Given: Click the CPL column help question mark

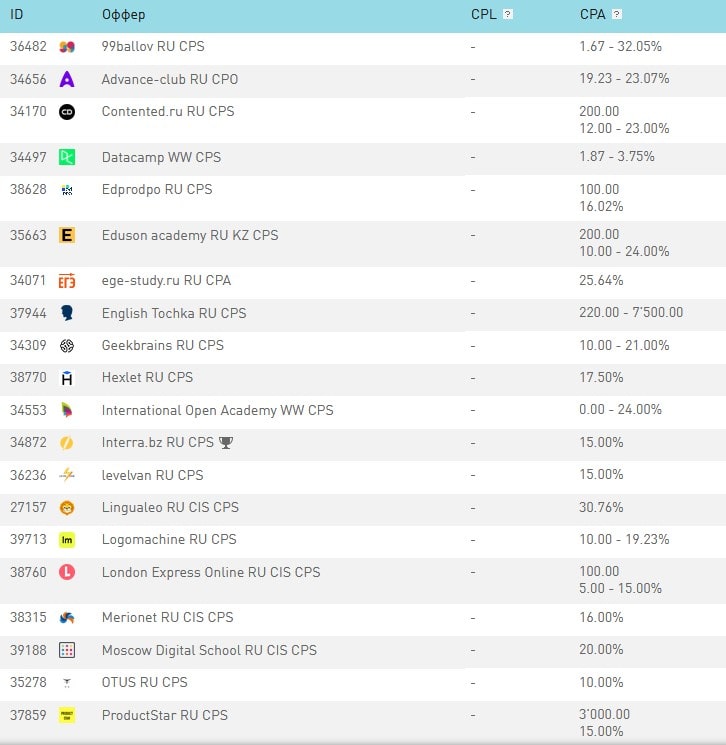Looking at the screenshot, I should [507, 14].
